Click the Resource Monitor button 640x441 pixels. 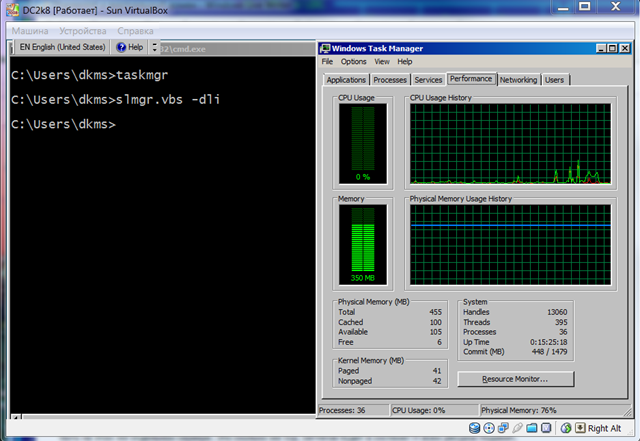pyautogui.click(x=516, y=379)
